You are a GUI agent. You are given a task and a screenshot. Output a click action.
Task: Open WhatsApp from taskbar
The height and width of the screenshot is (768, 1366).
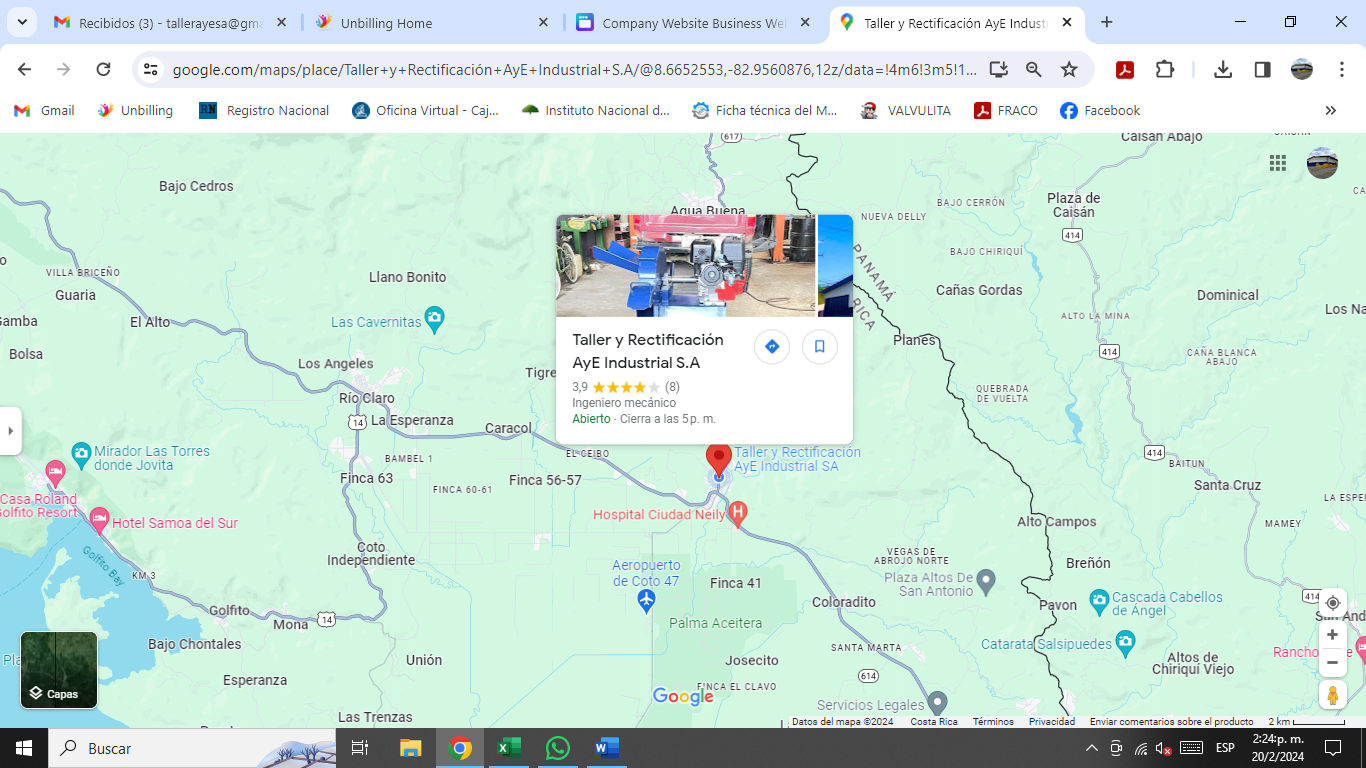[558, 748]
